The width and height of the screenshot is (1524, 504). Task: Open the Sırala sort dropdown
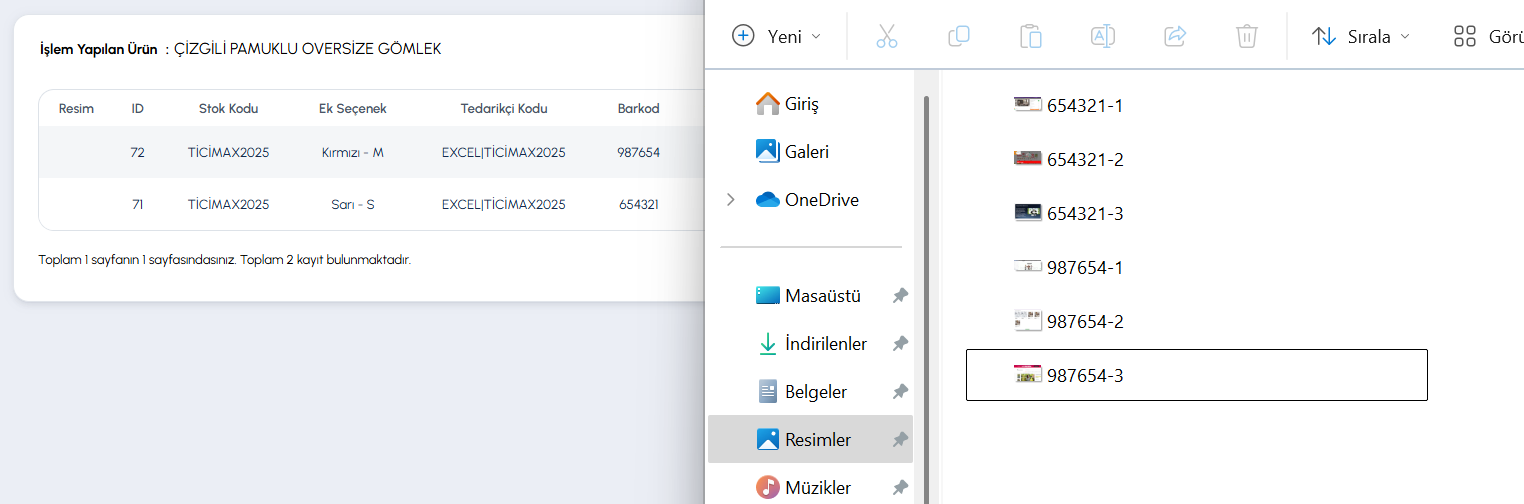1361,37
